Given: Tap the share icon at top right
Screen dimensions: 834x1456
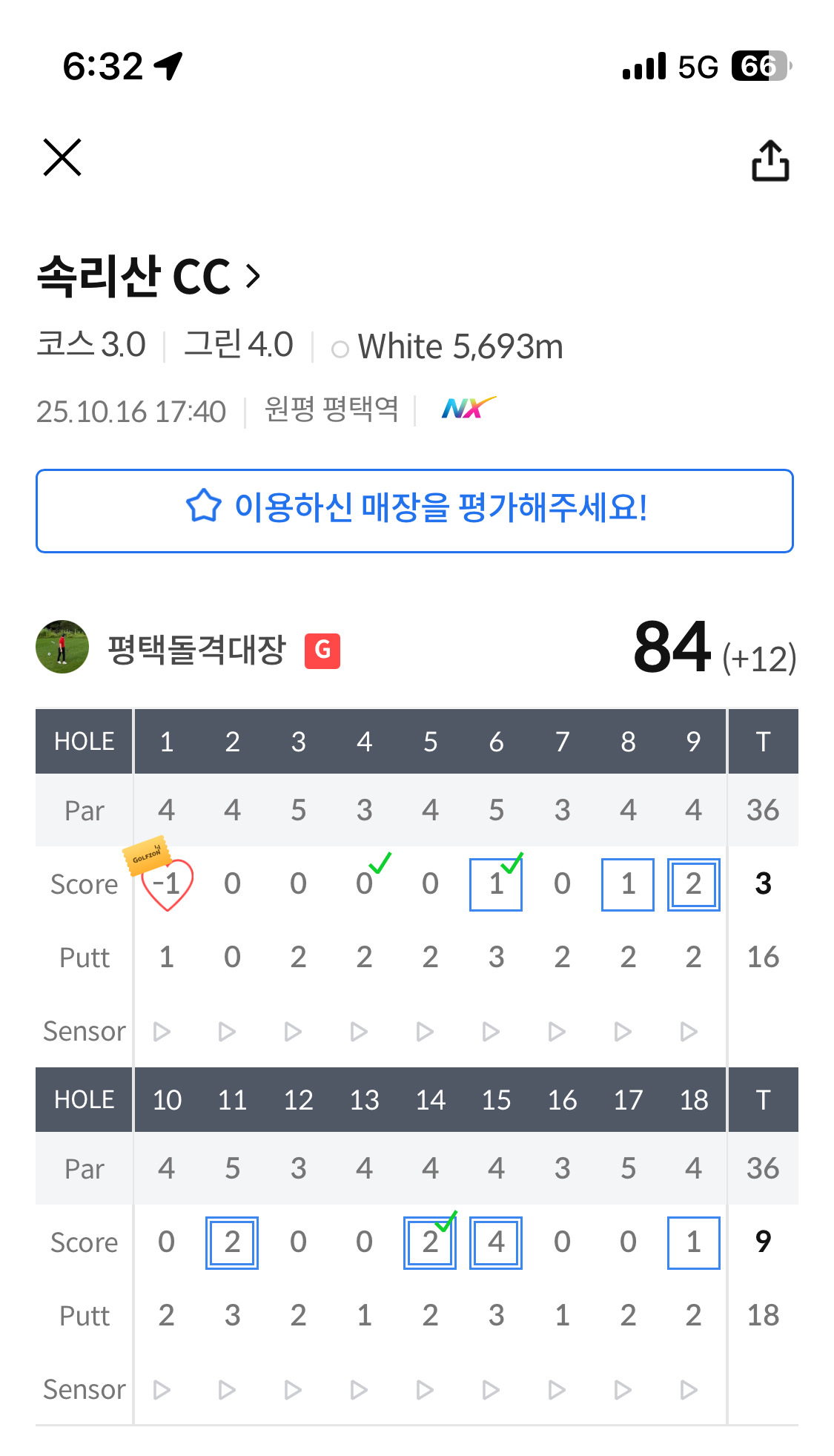Looking at the screenshot, I should (x=770, y=160).
